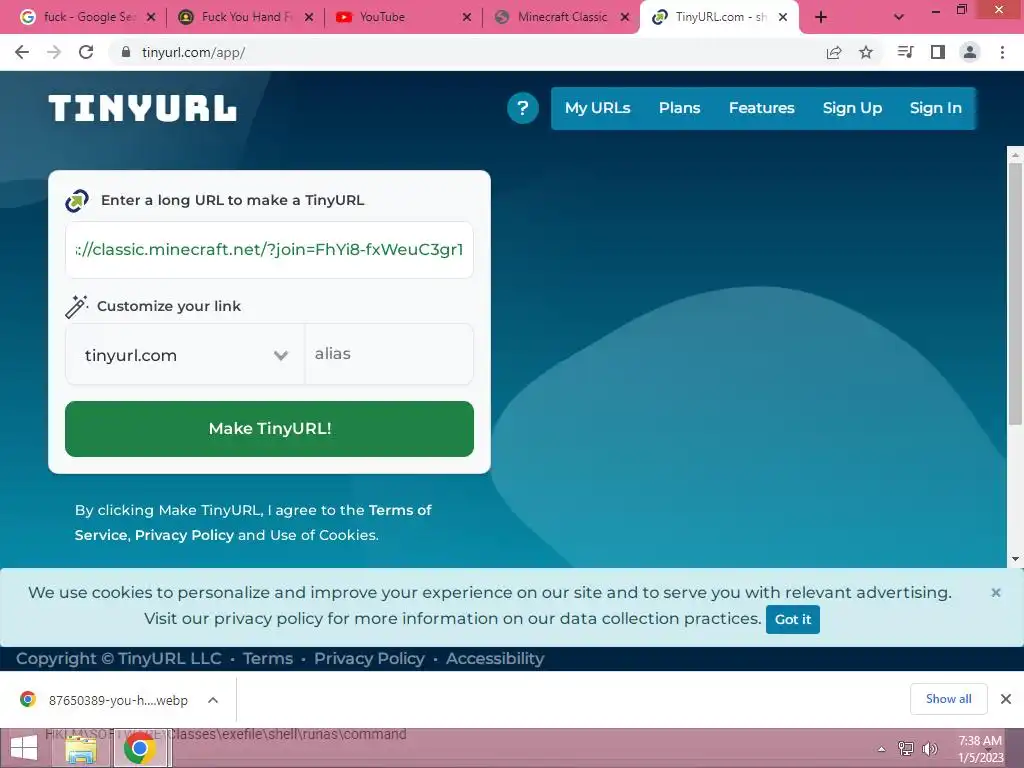The width and height of the screenshot is (1024, 768).
Task: Open File Explorer from the taskbar
Action: click(82, 748)
